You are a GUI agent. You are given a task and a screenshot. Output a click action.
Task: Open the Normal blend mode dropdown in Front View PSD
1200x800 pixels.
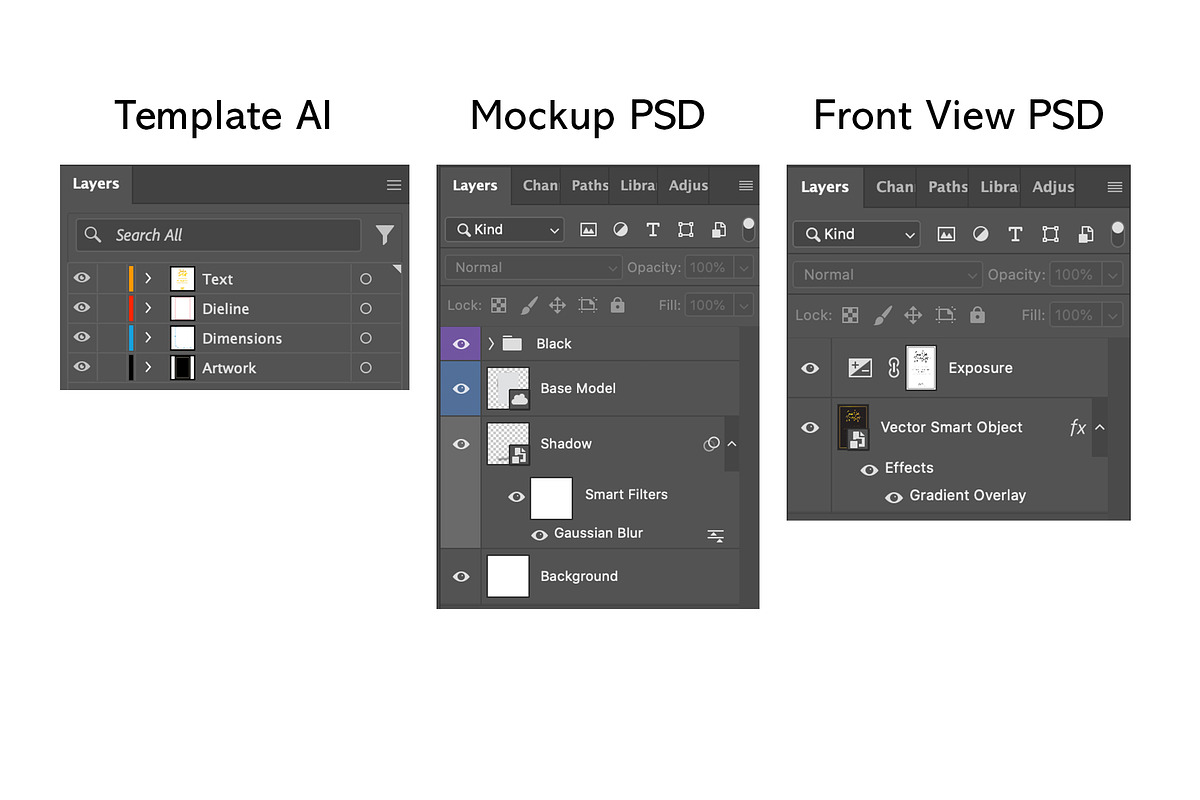pyautogui.click(x=888, y=275)
